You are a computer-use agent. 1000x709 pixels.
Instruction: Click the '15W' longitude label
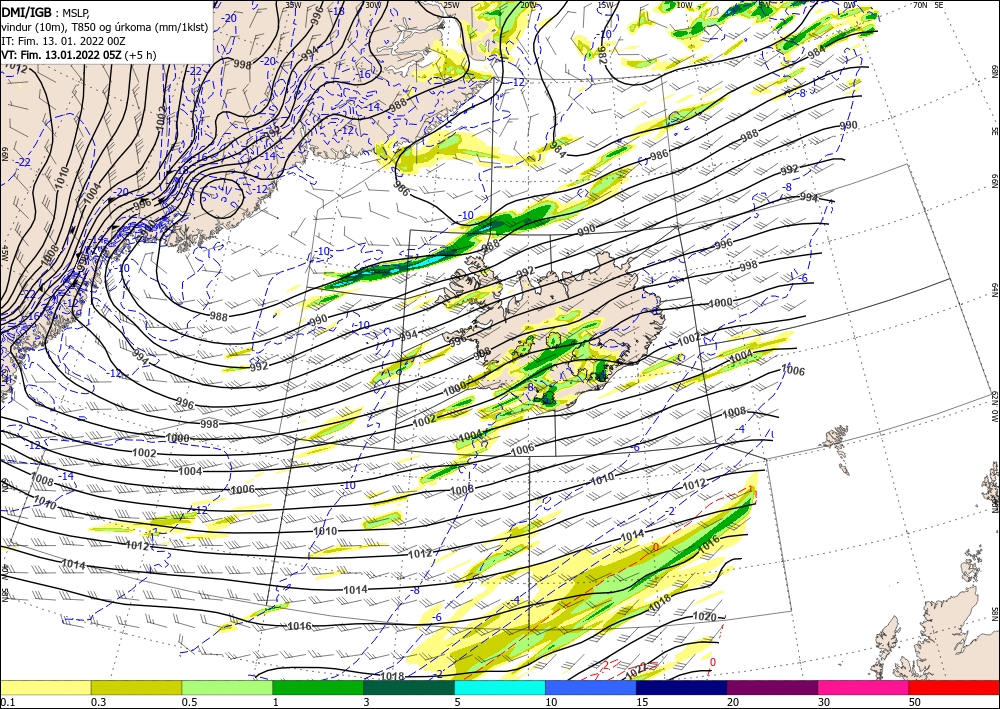tap(606, 4)
